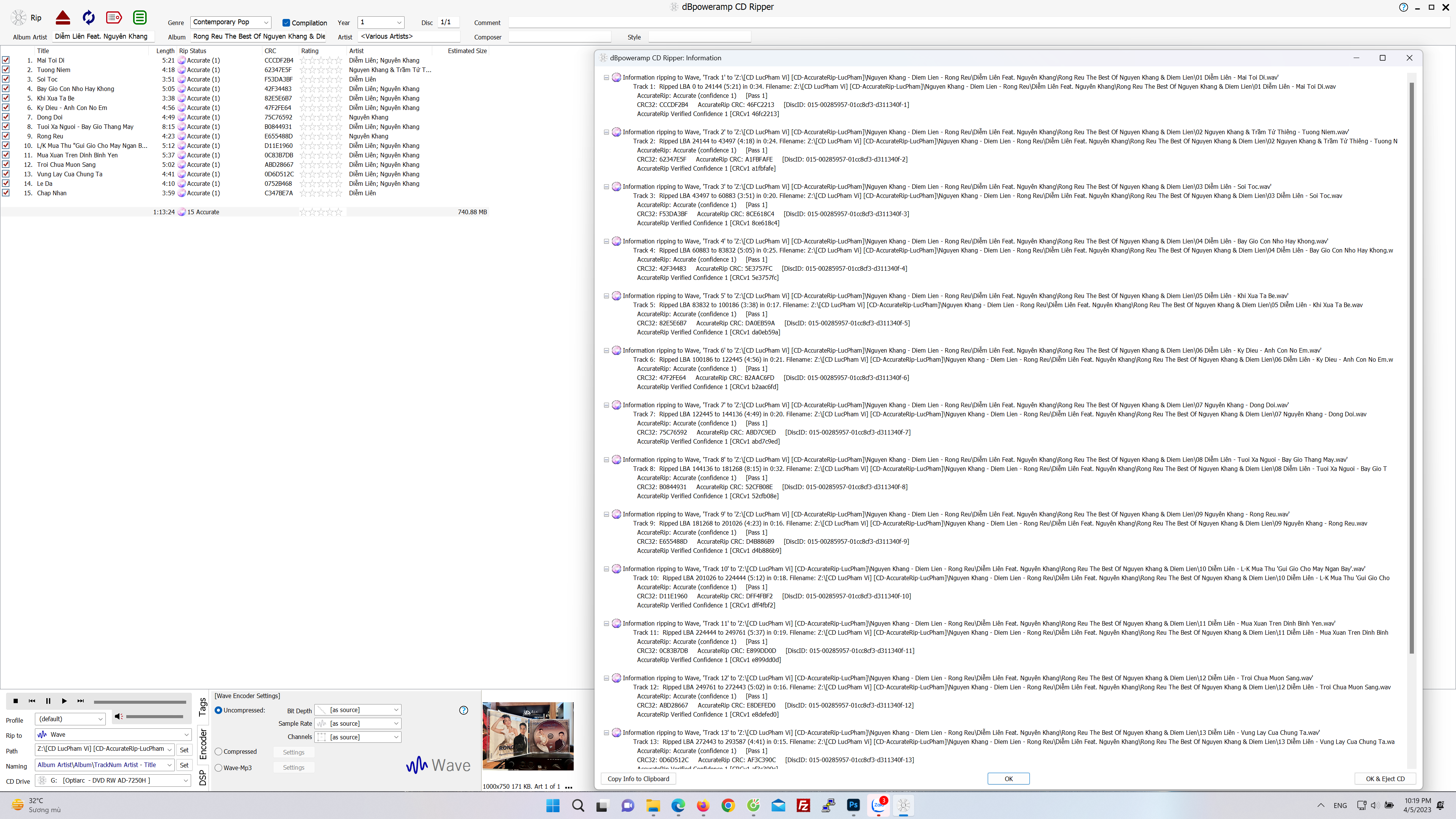Open Windows taskbar Search

[577, 805]
